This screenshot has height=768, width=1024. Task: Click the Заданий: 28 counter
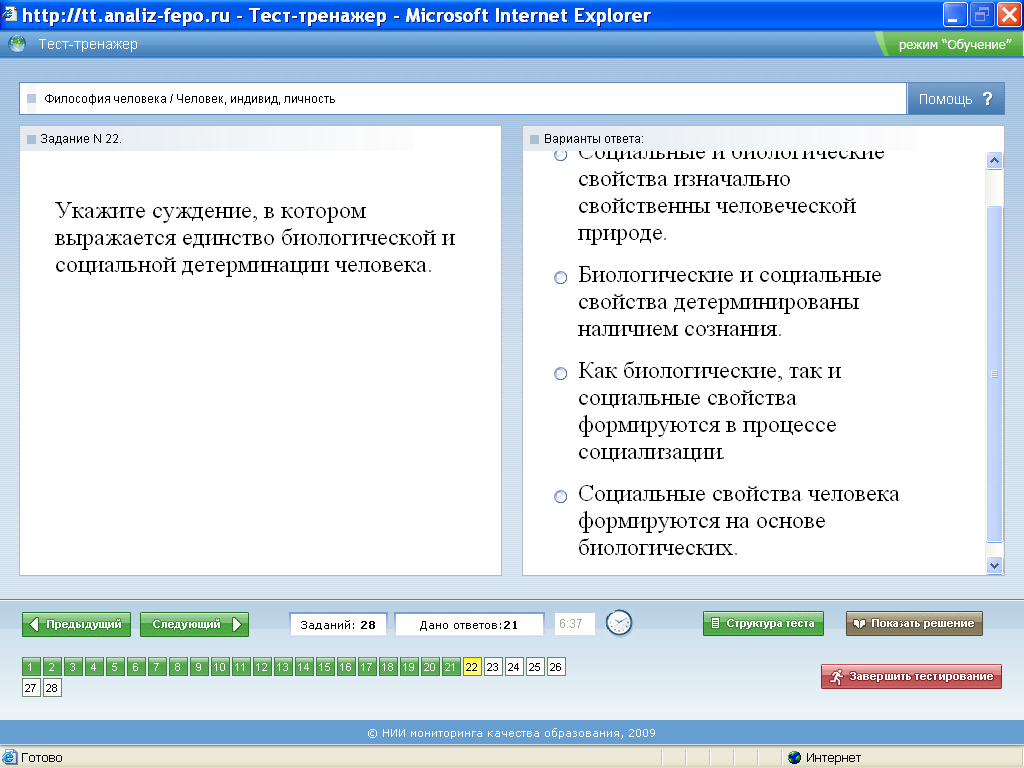[338, 624]
